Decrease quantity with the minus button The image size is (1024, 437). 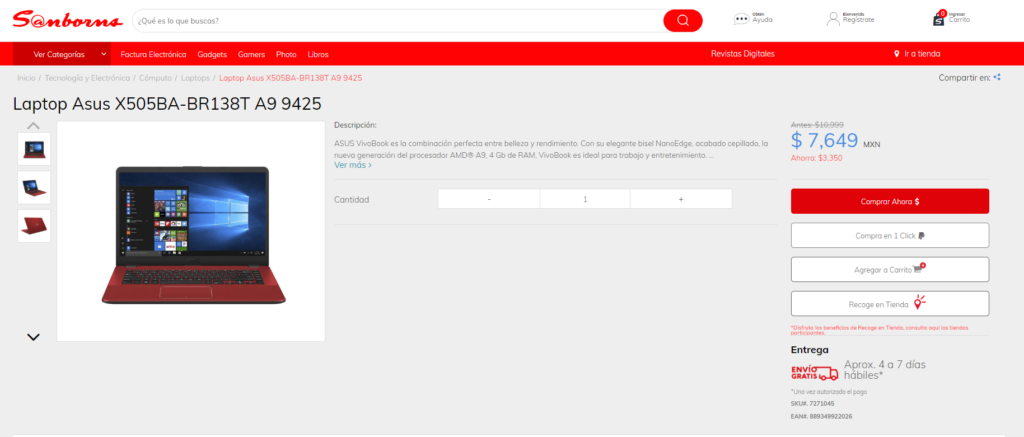click(489, 199)
